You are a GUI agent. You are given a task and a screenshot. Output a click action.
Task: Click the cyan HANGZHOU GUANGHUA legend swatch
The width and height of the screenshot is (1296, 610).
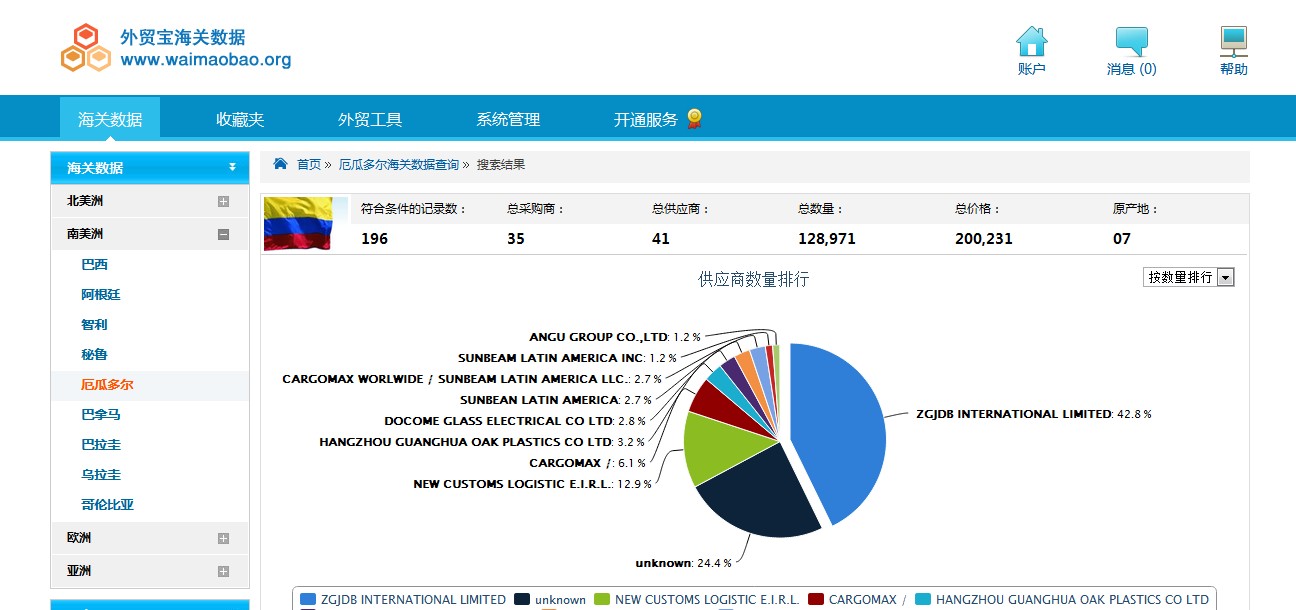pyautogui.click(x=923, y=599)
